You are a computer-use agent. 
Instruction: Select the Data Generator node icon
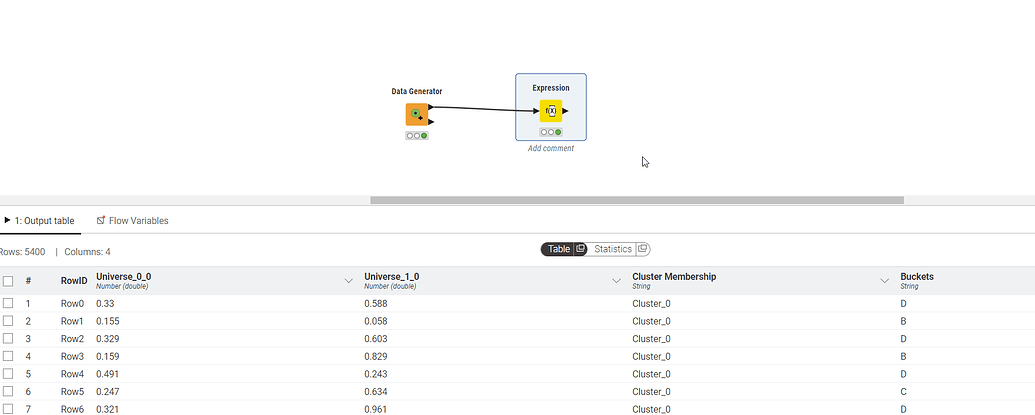[x=417, y=115]
